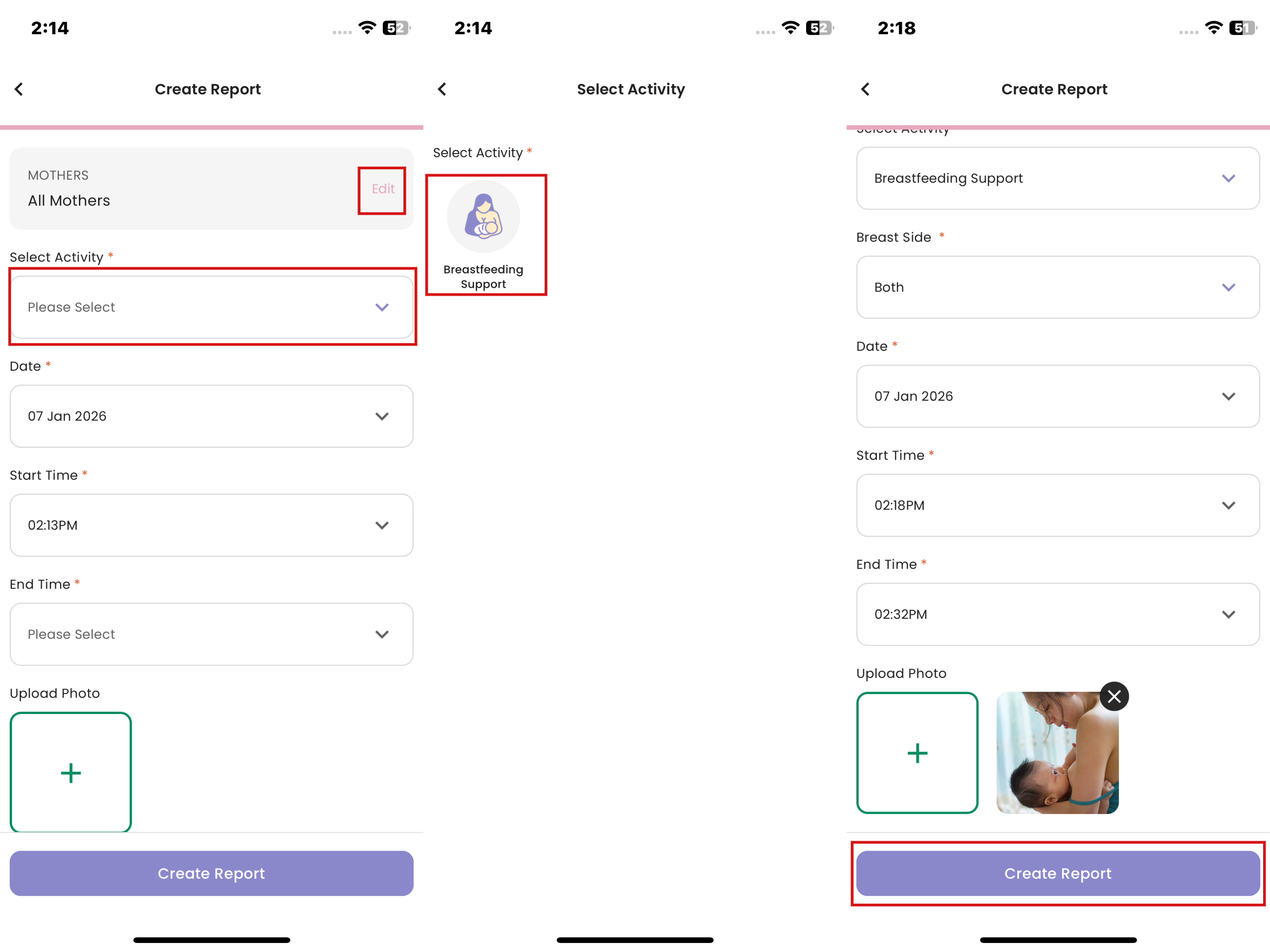Edit the All Mothers selection
This screenshot has width=1270, height=952.
point(382,190)
